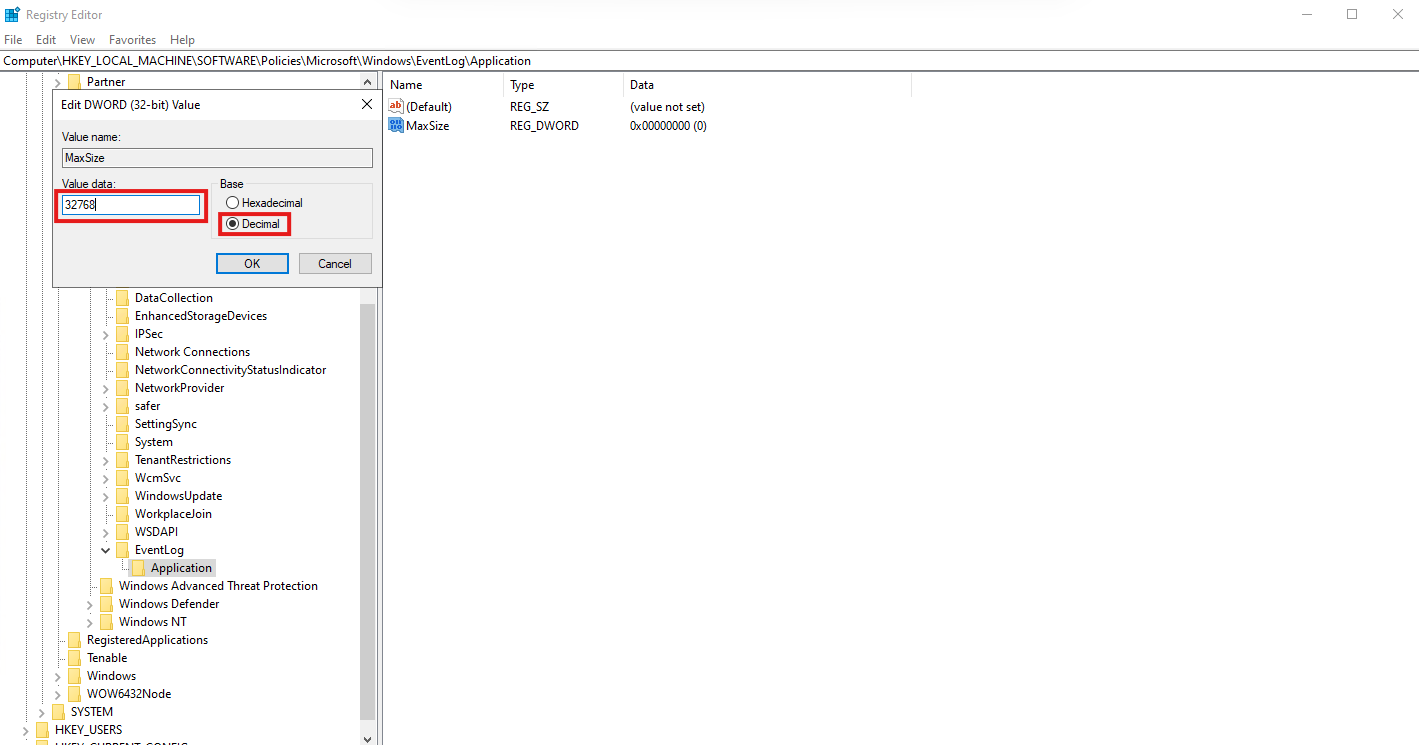Click the Registry Editor app icon in title bar
This screenshot has height=745, width=1419.
[12, 14]
